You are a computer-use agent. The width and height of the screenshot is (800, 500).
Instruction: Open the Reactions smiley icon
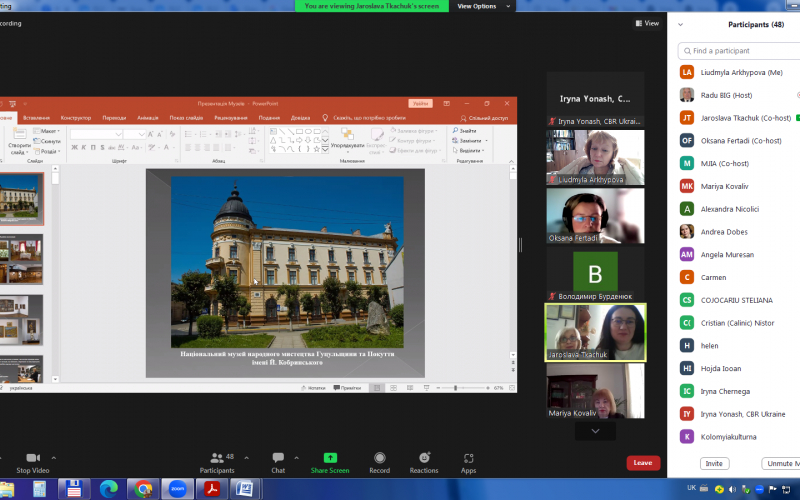424,458
